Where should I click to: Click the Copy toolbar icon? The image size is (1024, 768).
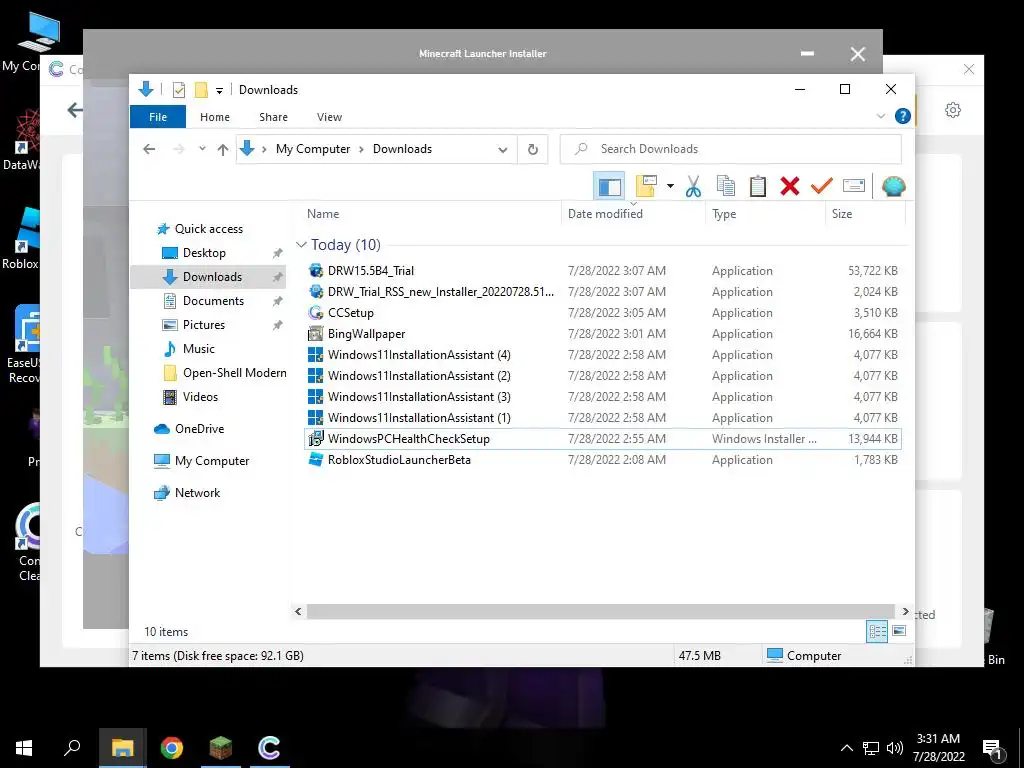[726, 186]
